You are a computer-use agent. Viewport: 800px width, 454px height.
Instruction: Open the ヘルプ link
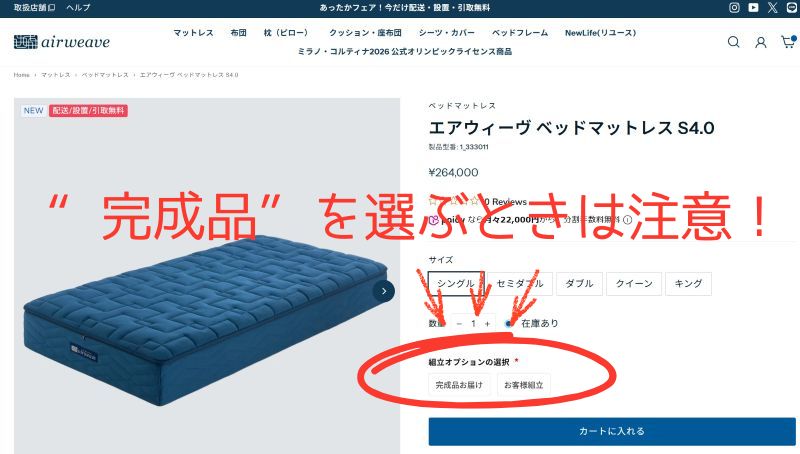[x=78, y=8]
